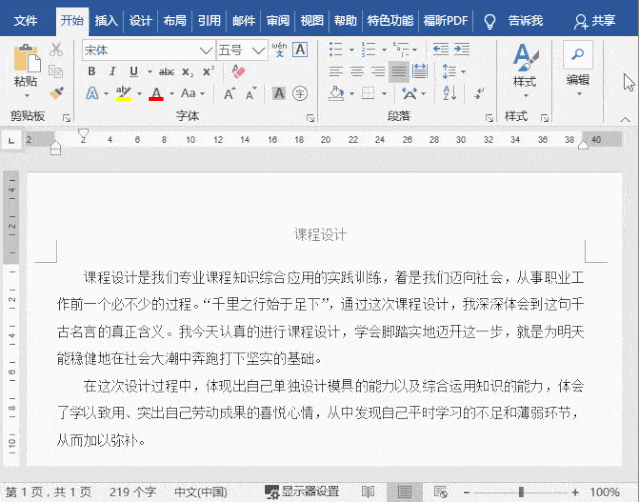
Task: Toggle Bold formatting
Action: tap(91, 71)
